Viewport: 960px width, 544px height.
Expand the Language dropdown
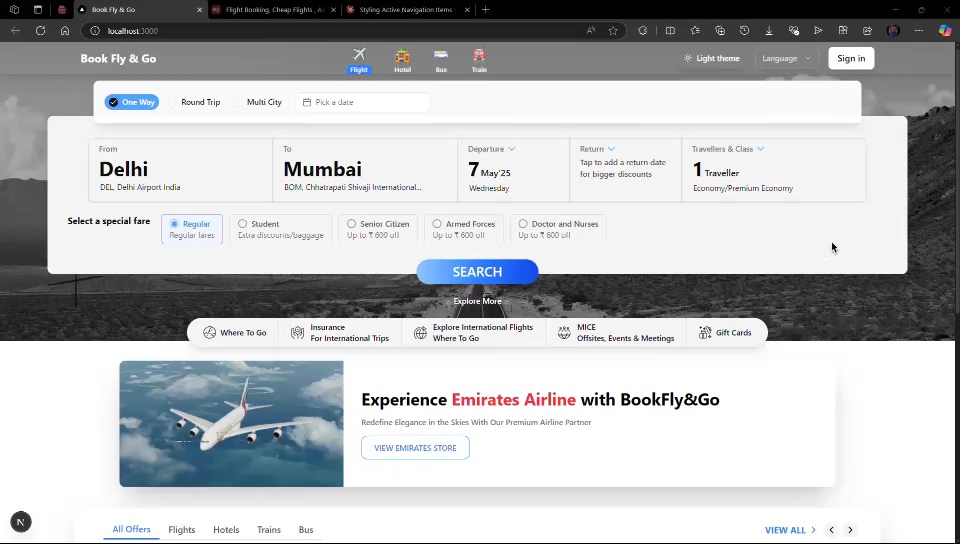tap(786, 58)
